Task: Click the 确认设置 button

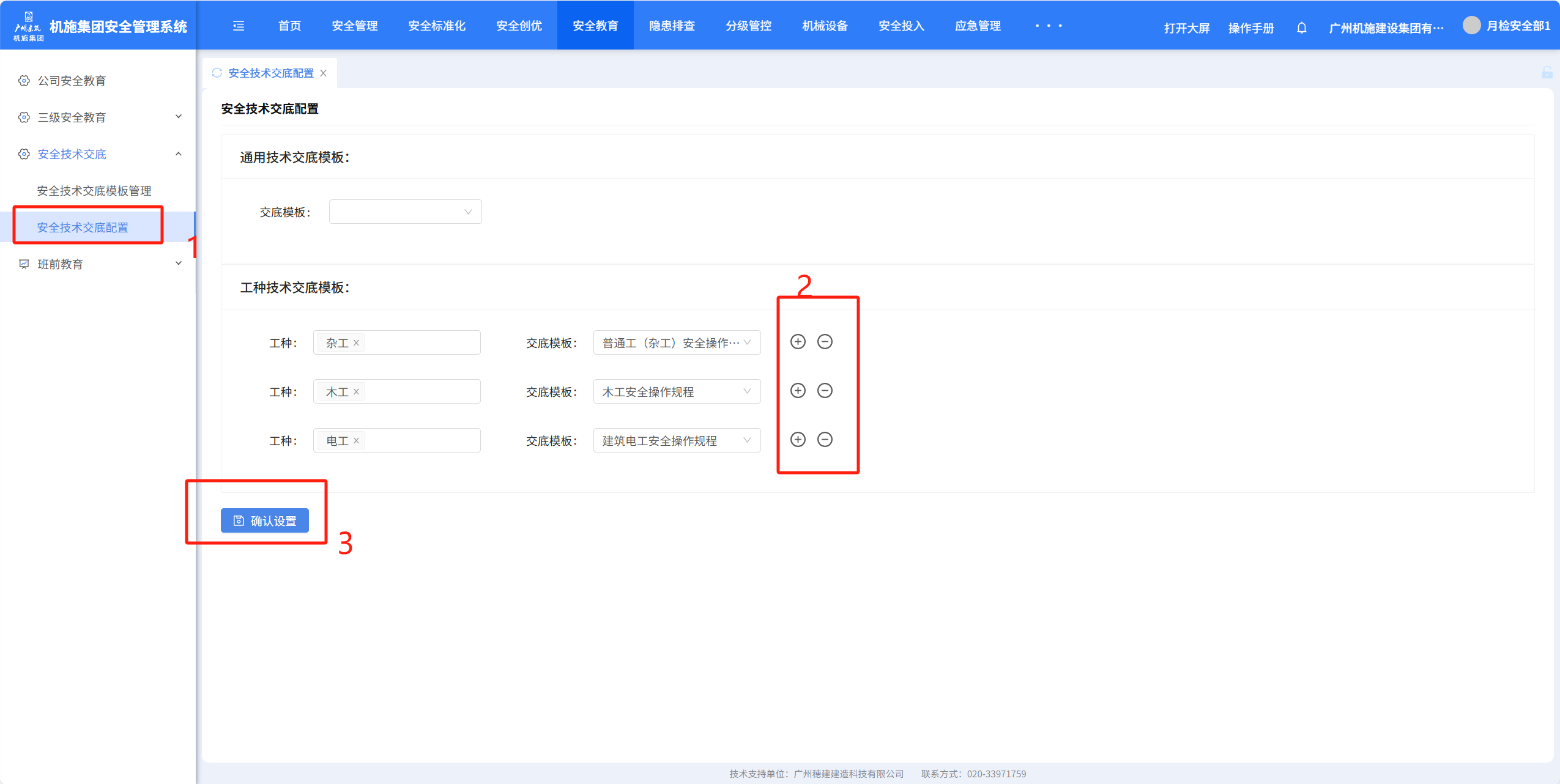Action: [x=264, y=520]
